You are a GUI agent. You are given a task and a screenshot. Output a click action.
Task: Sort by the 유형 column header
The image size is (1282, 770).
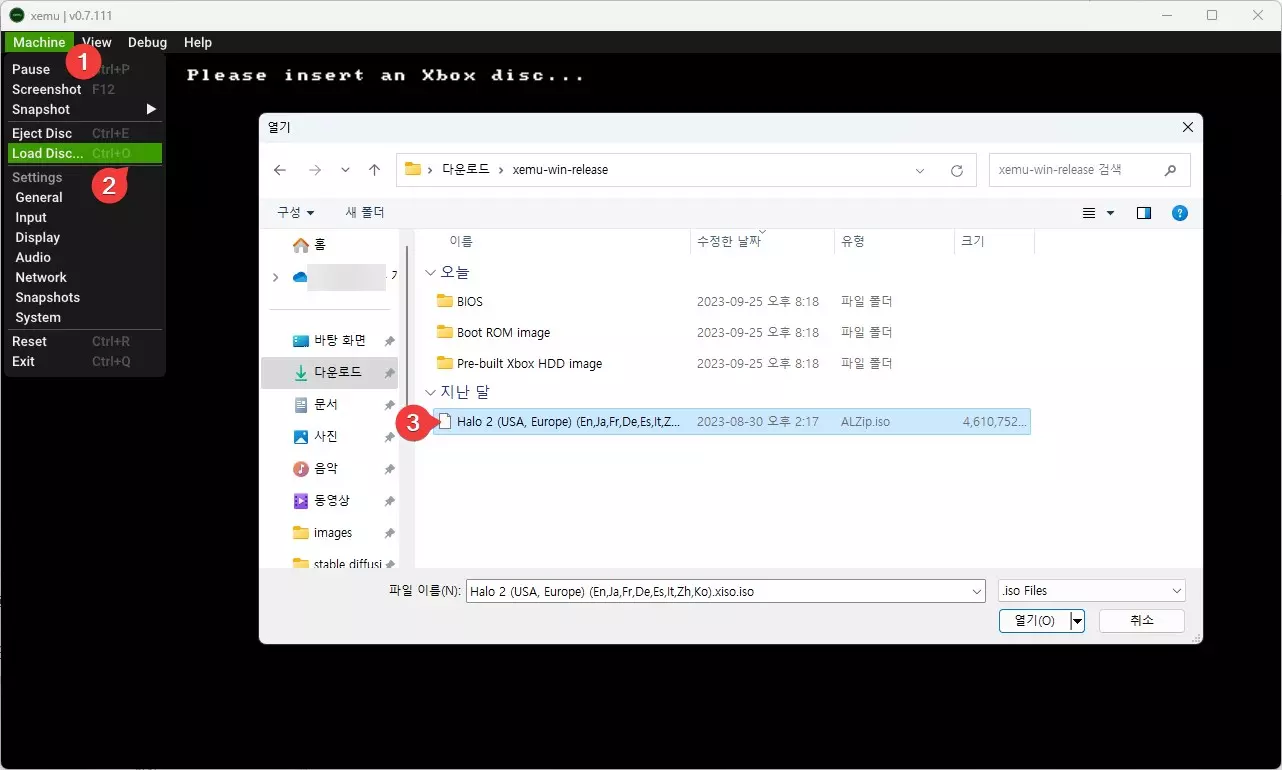tap(852, 241)
